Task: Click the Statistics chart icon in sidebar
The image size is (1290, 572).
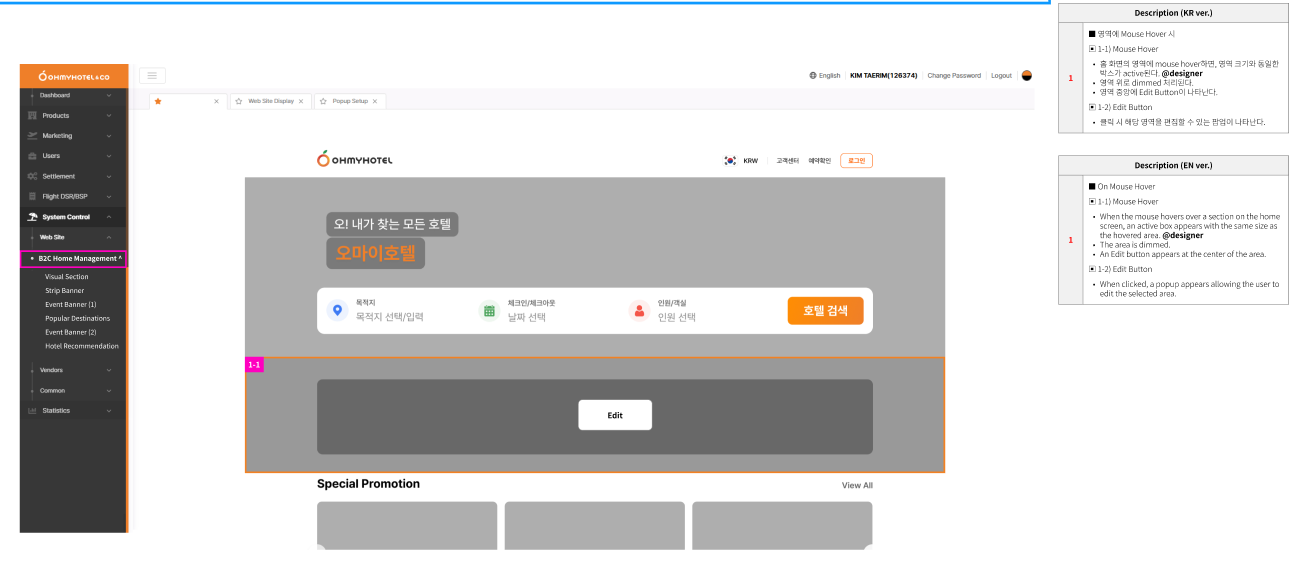Action: [32, 410]
